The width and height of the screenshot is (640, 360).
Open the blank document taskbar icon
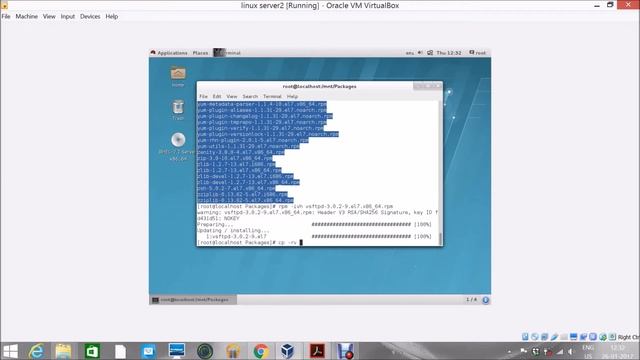(120, 351)
